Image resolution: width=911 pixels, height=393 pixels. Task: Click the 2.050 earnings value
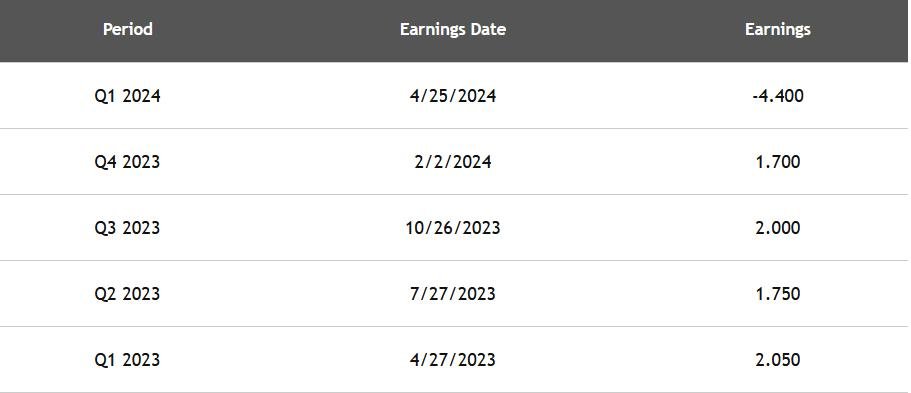(x=777, y=359)
